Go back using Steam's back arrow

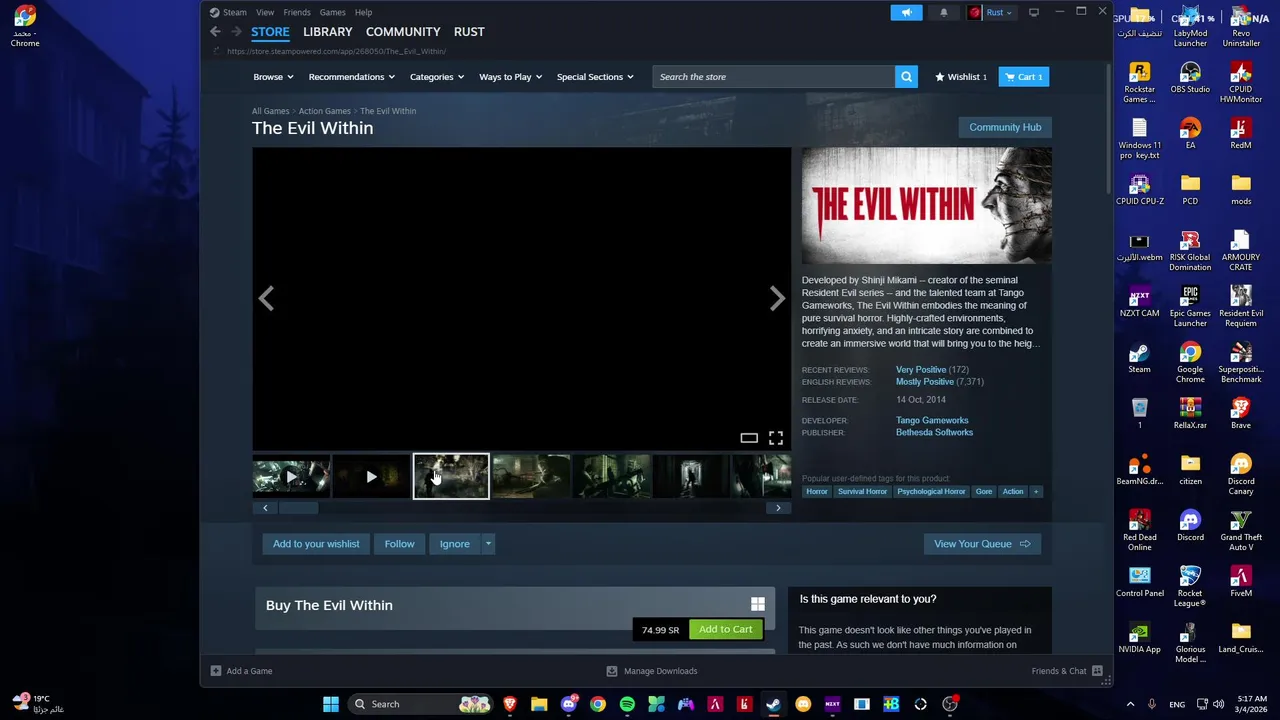tap(215, 32)
